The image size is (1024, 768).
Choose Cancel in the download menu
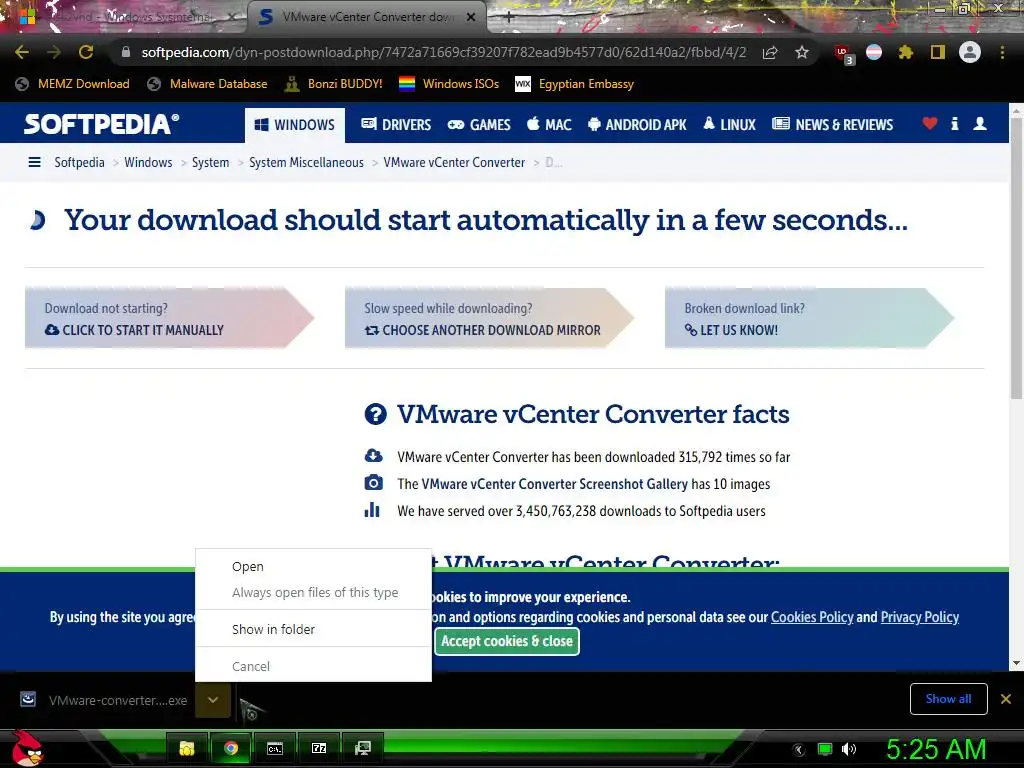(x=313, y=666)
